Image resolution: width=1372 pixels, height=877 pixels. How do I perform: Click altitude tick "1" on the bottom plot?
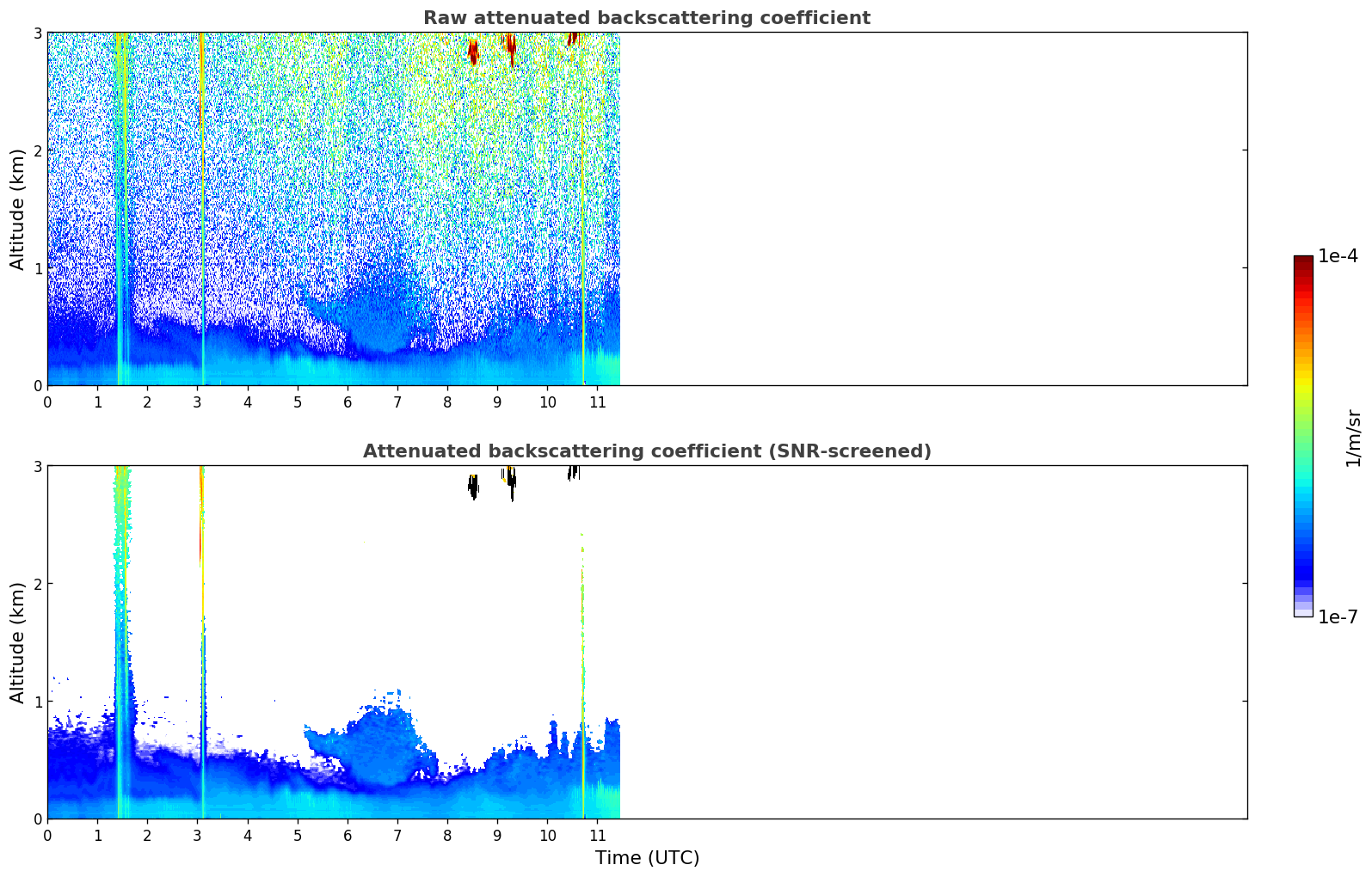(x=37, y=702)
